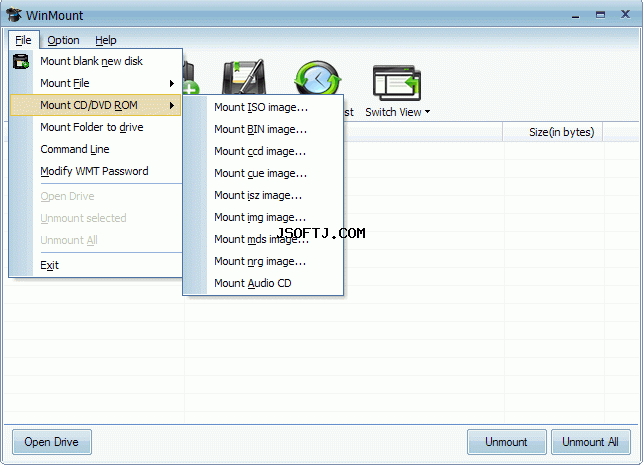
Task: Choose Mount Folder to drive
Action: 95,127
